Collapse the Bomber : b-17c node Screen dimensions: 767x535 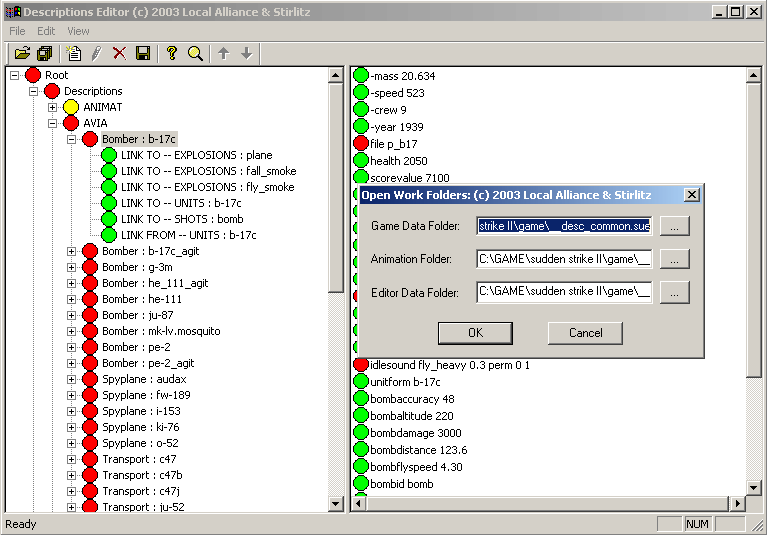(x=71, y=139)
